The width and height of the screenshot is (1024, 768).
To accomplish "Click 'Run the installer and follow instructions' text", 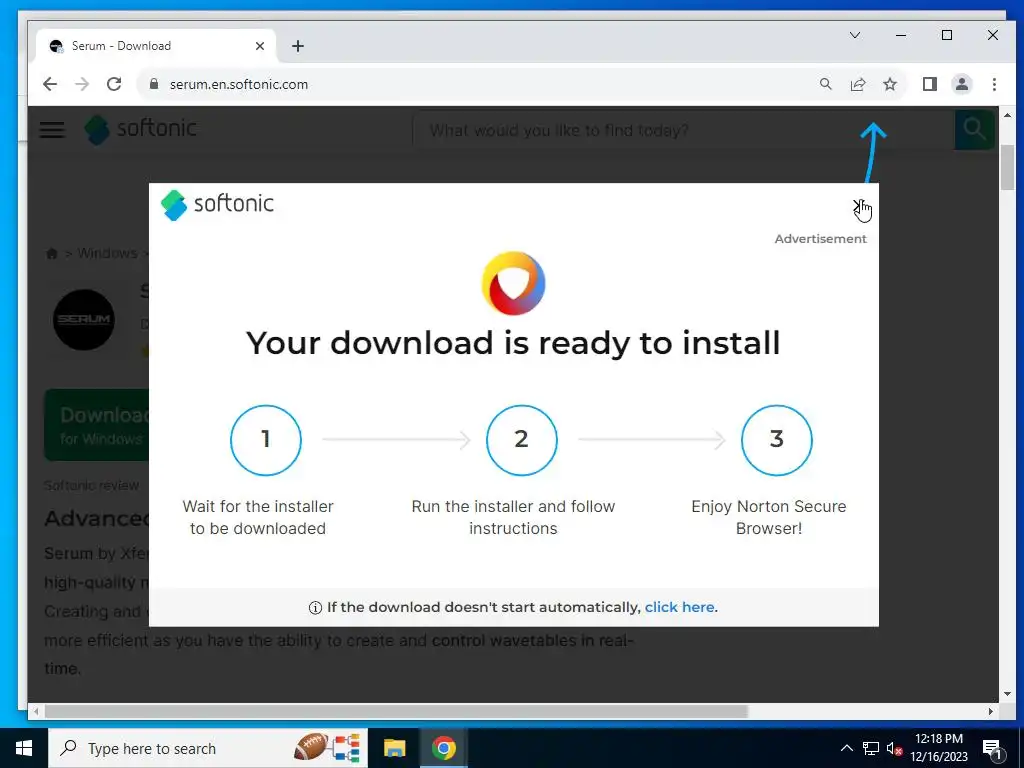I will (x=513, y=517).
